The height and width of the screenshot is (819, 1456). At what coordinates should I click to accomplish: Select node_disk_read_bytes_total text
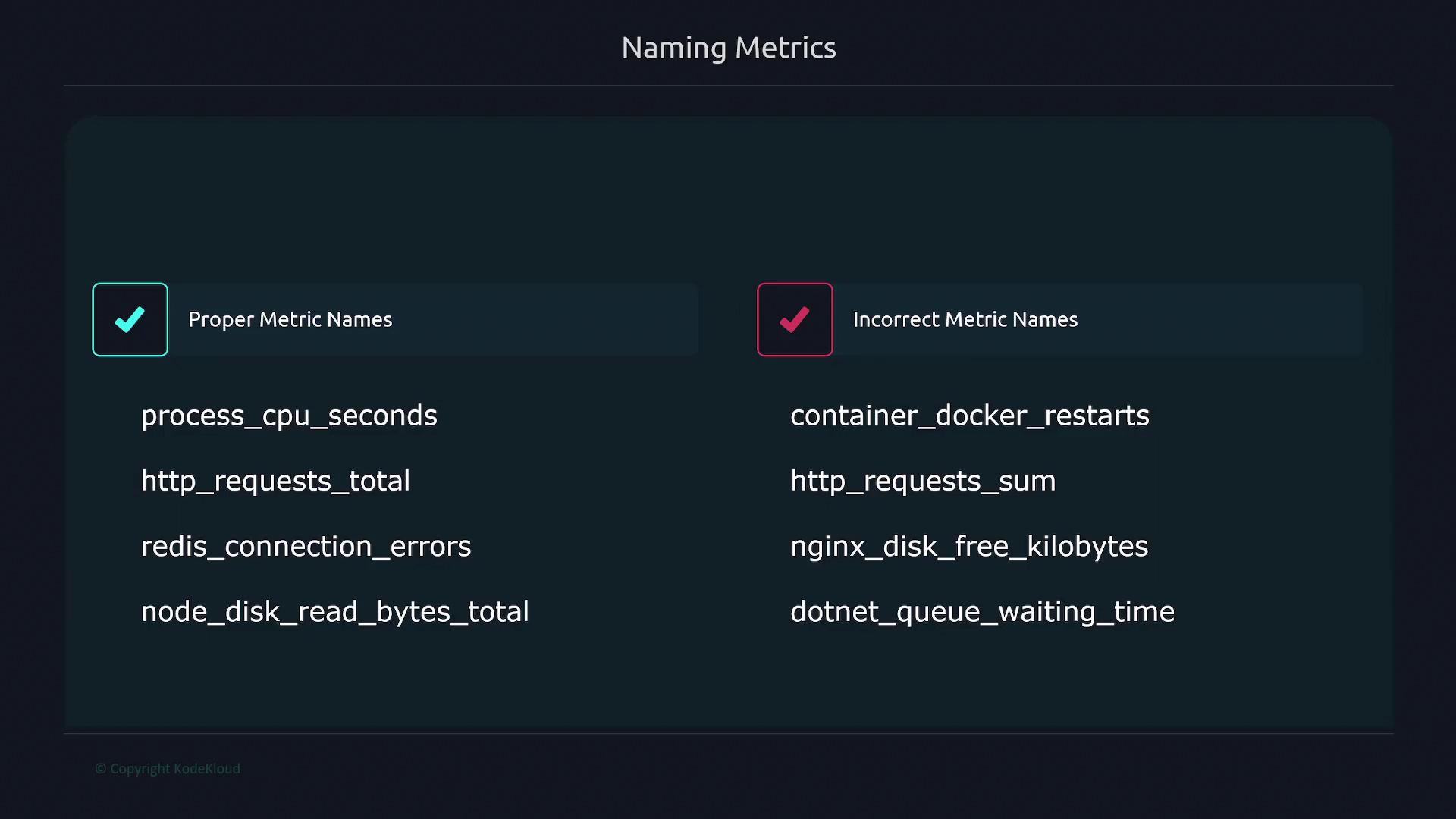pos(334,611)
